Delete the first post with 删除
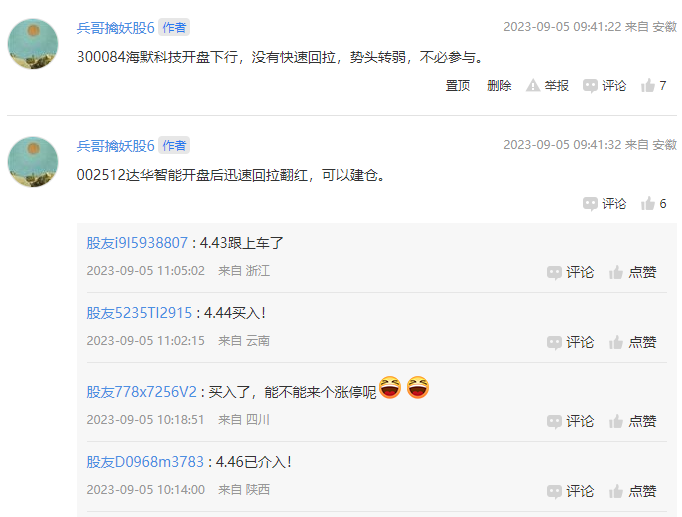Viewport: 682px width, 517px height. (499, 86)
